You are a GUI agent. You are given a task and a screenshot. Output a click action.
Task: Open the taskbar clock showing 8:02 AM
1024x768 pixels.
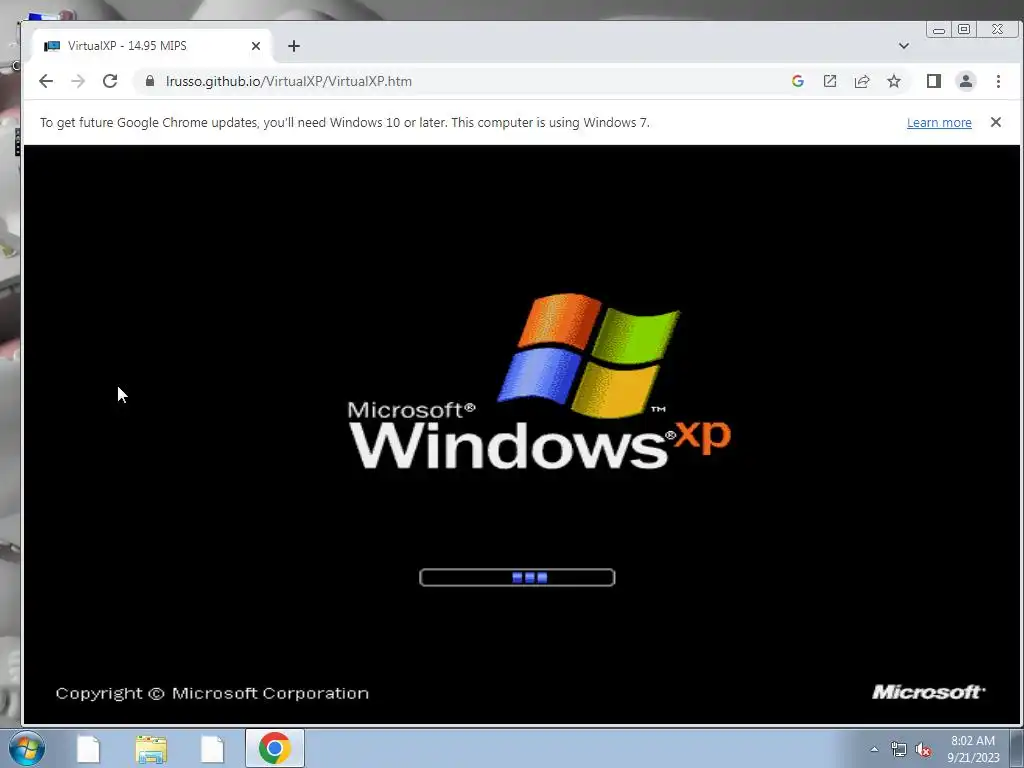point(973,749)
